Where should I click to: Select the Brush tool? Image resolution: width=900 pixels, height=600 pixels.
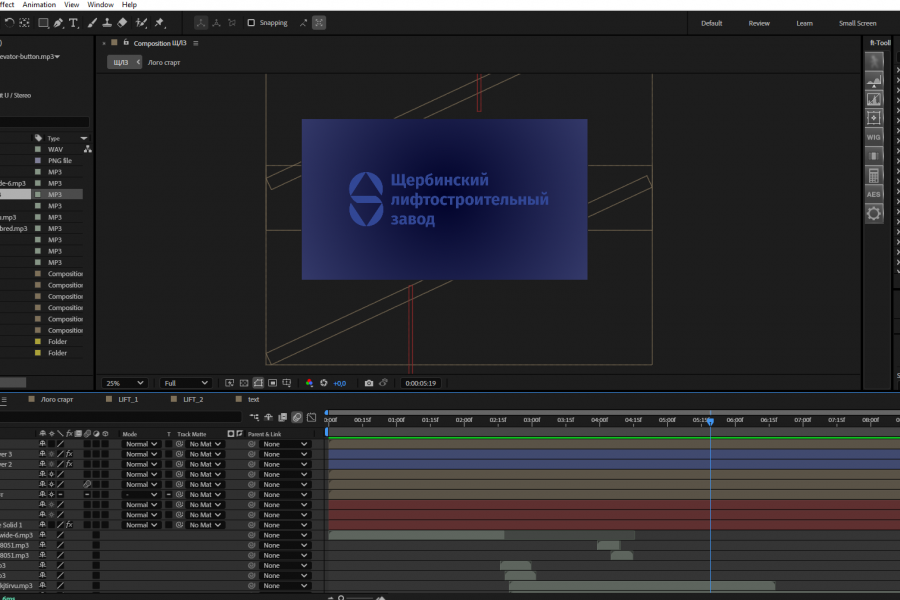coord(92,23)
